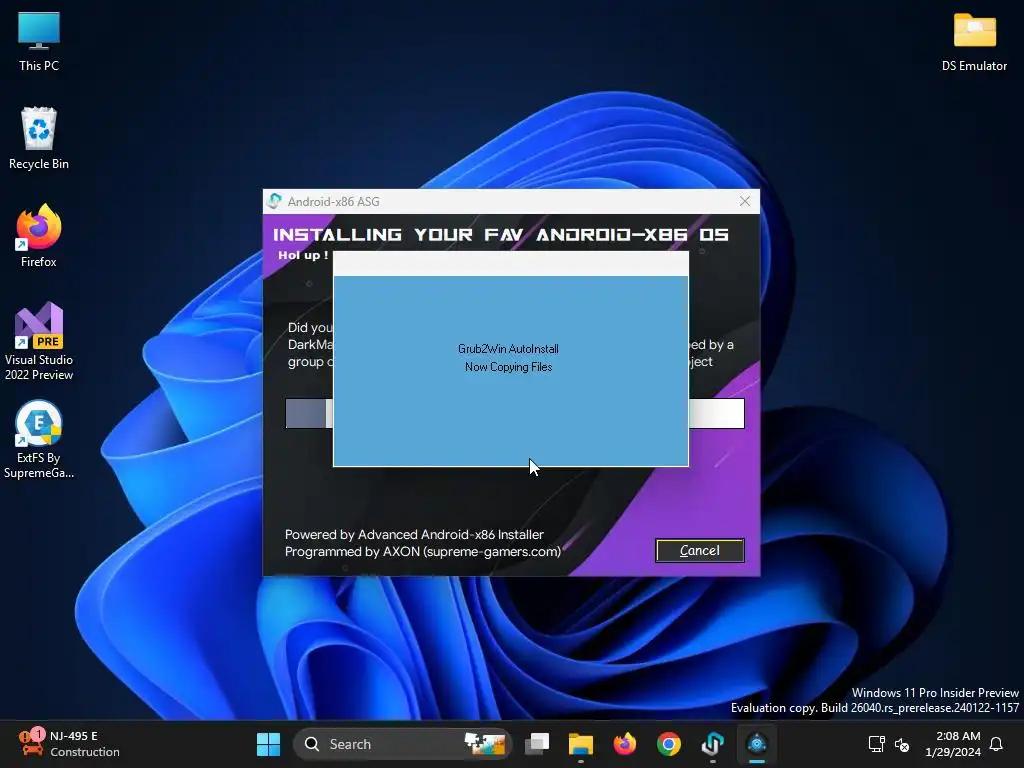Click the 'Hol up !' subtitle
1024x768 pixels.
(x=303, y=255)
